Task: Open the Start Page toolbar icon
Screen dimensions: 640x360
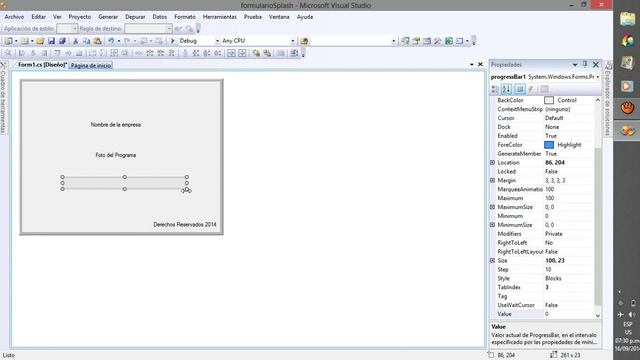Action: pyautogui.click(x=449, y=41)
